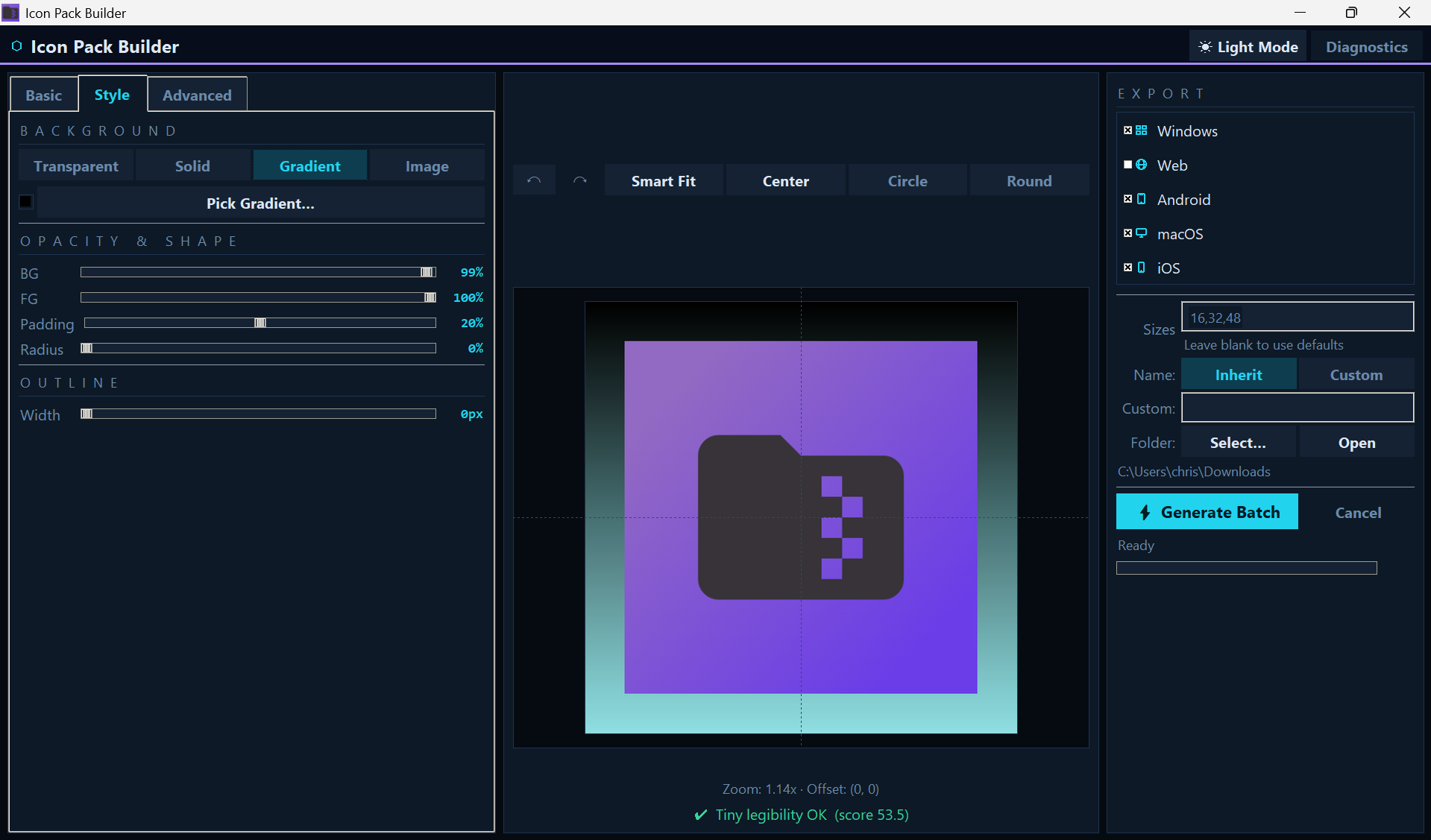Click the macOS monitor icon

pos(1141,233)
